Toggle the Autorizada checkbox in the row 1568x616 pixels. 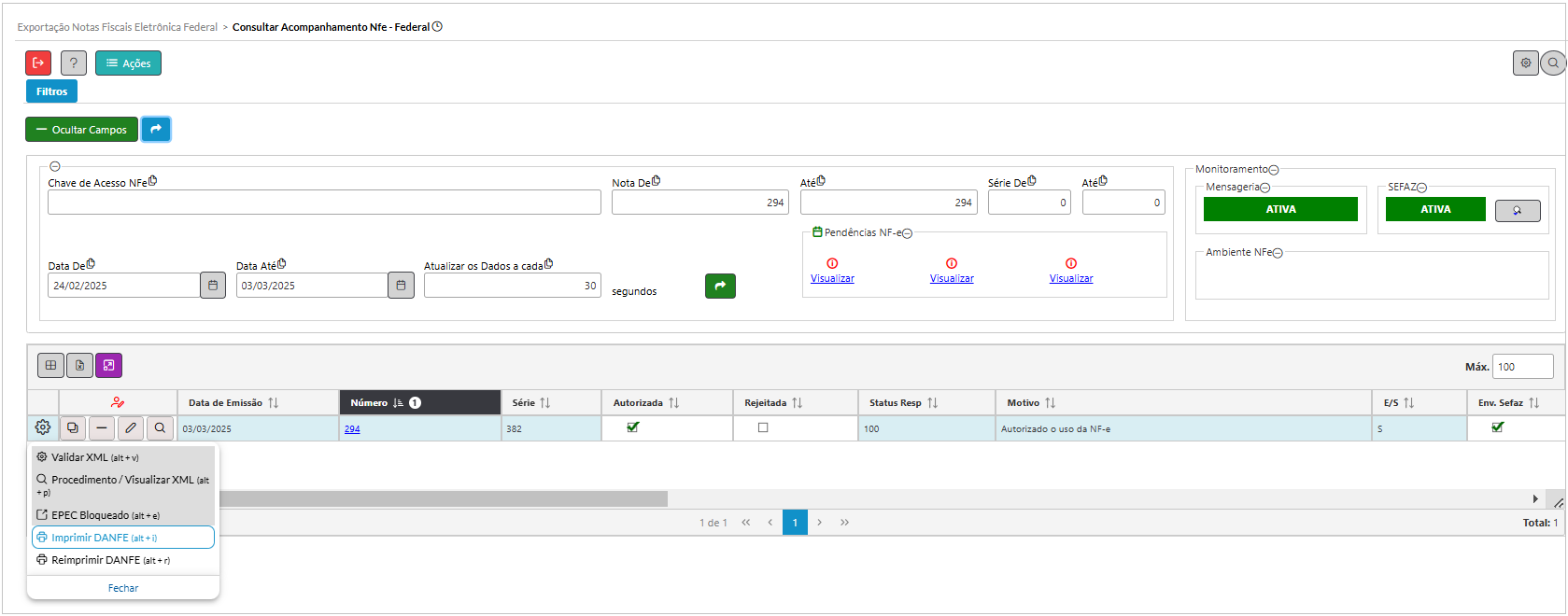point(633,427)
